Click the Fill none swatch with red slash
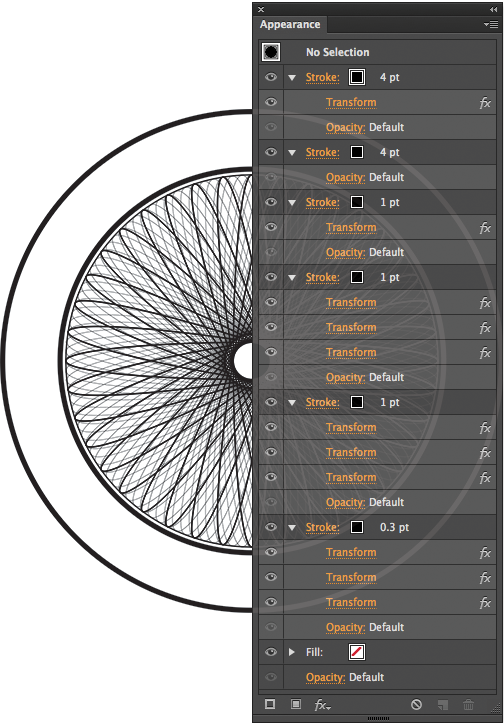The height and width of the screenshot is (725, 504). [356, 652]
